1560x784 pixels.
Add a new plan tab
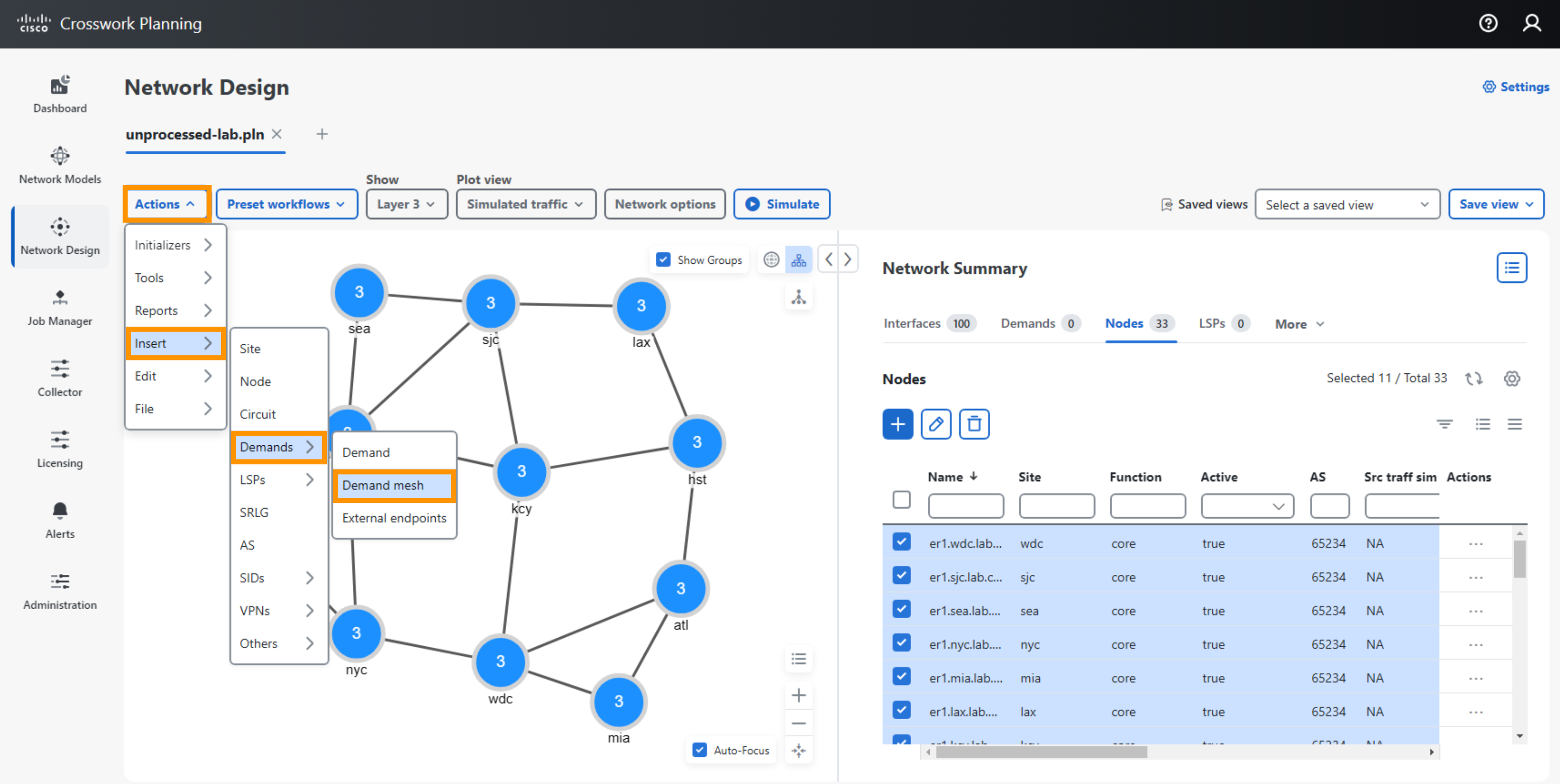point(322,134)
